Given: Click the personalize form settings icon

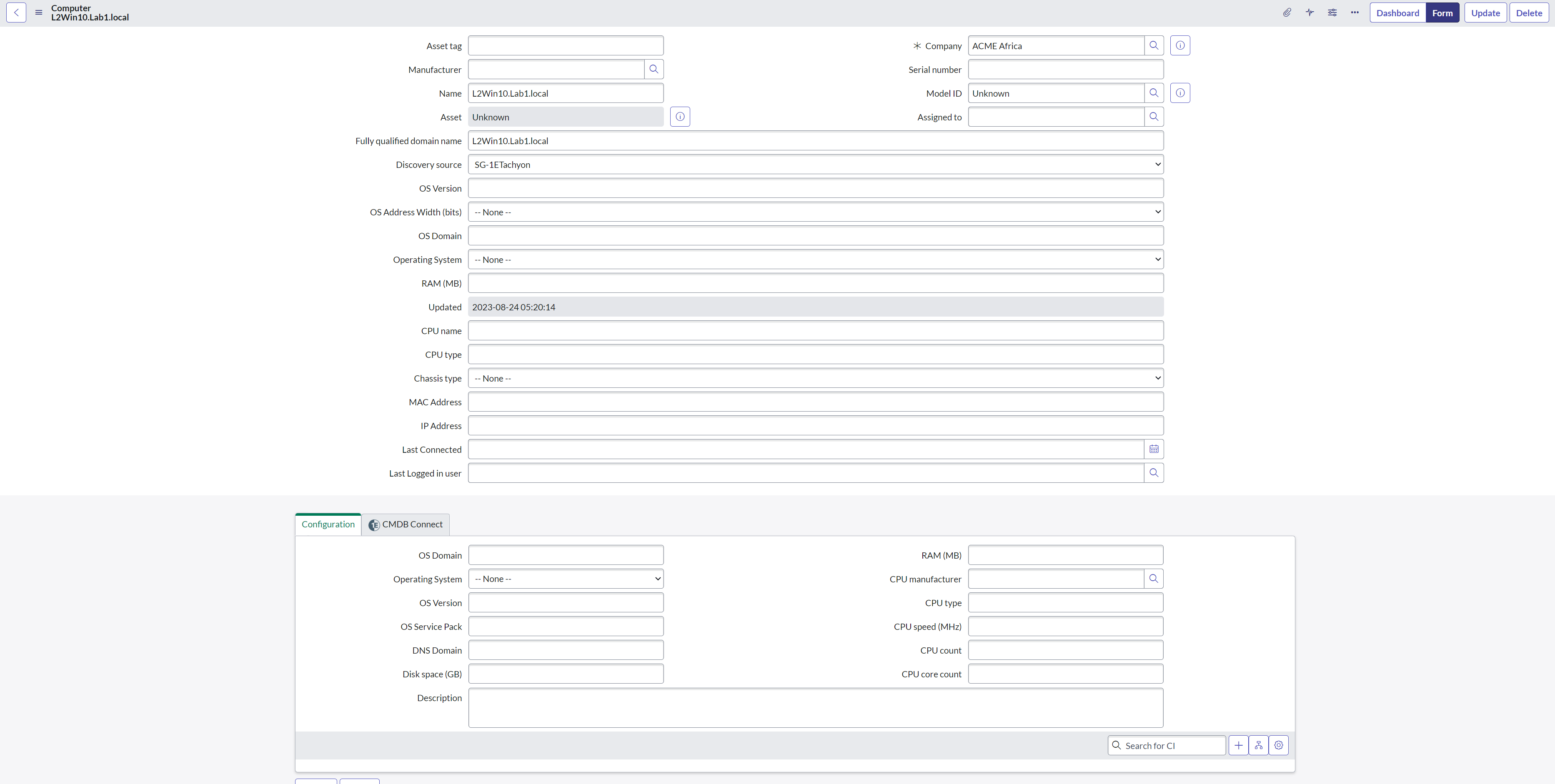Looking at the screenshot, I should [x=1332, y=12].
